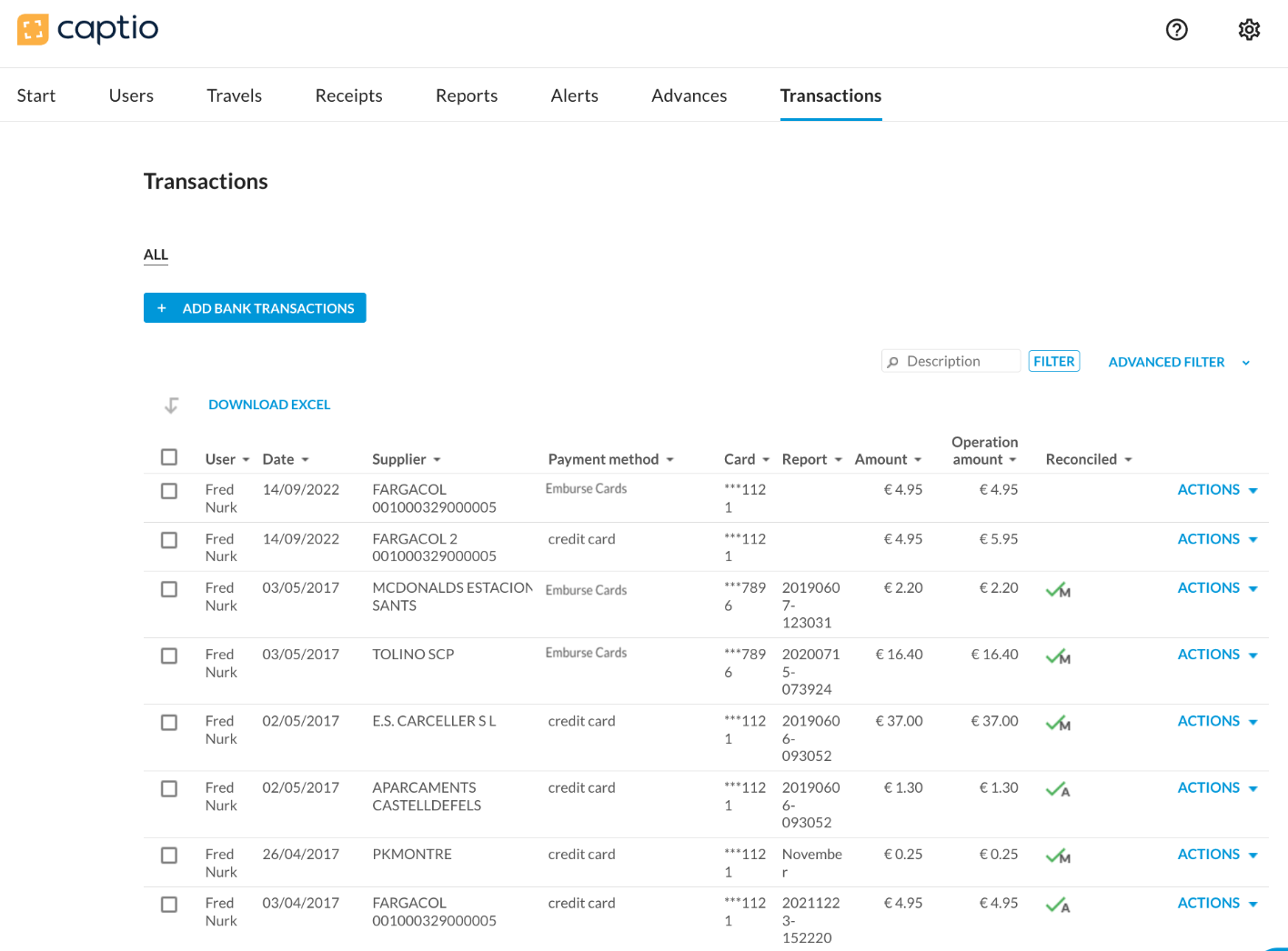Open the help question mark icon

[1177, 30]
